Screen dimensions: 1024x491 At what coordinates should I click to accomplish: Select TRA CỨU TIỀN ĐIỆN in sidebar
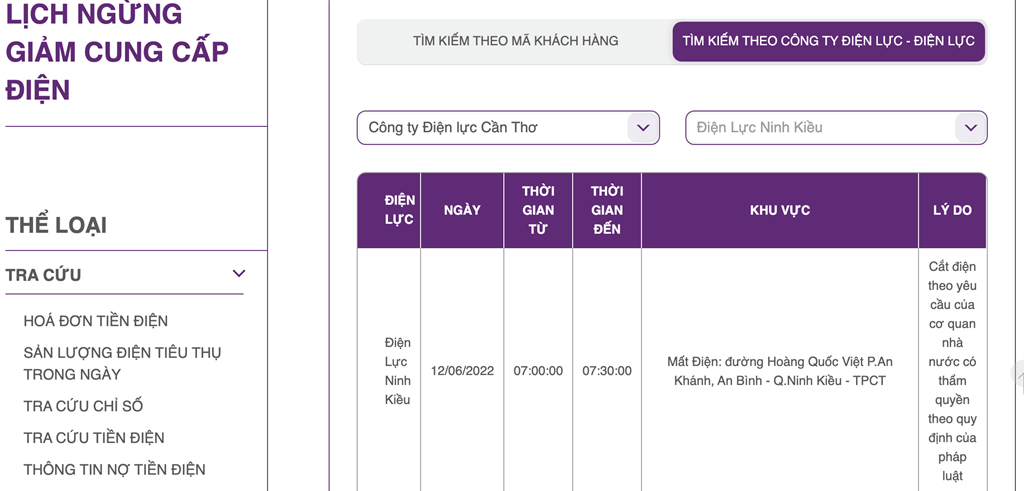[x=94, y=438]
